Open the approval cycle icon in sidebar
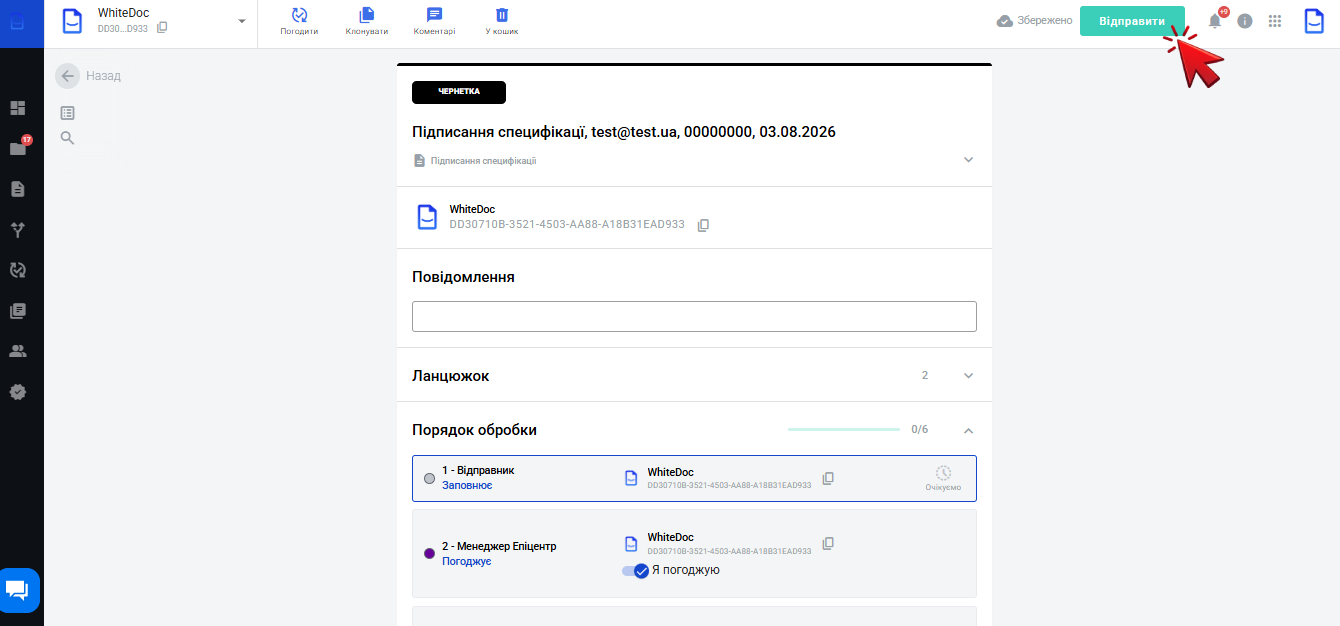Image resolution: width=1340 pixels, height=626 pixels. point(18,270)
